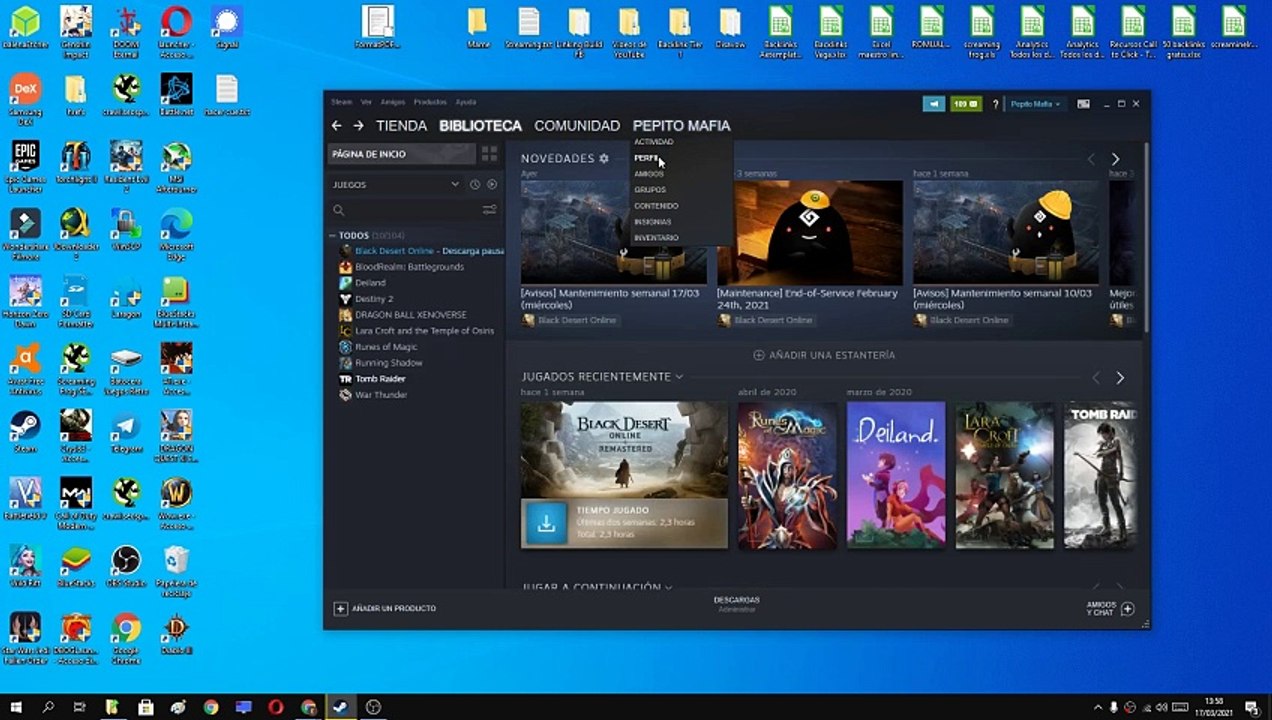Open the Steam menu in the menu bar
This screenshot has width=1272, height=720.
pyautogui.click(x=342, y=102)
